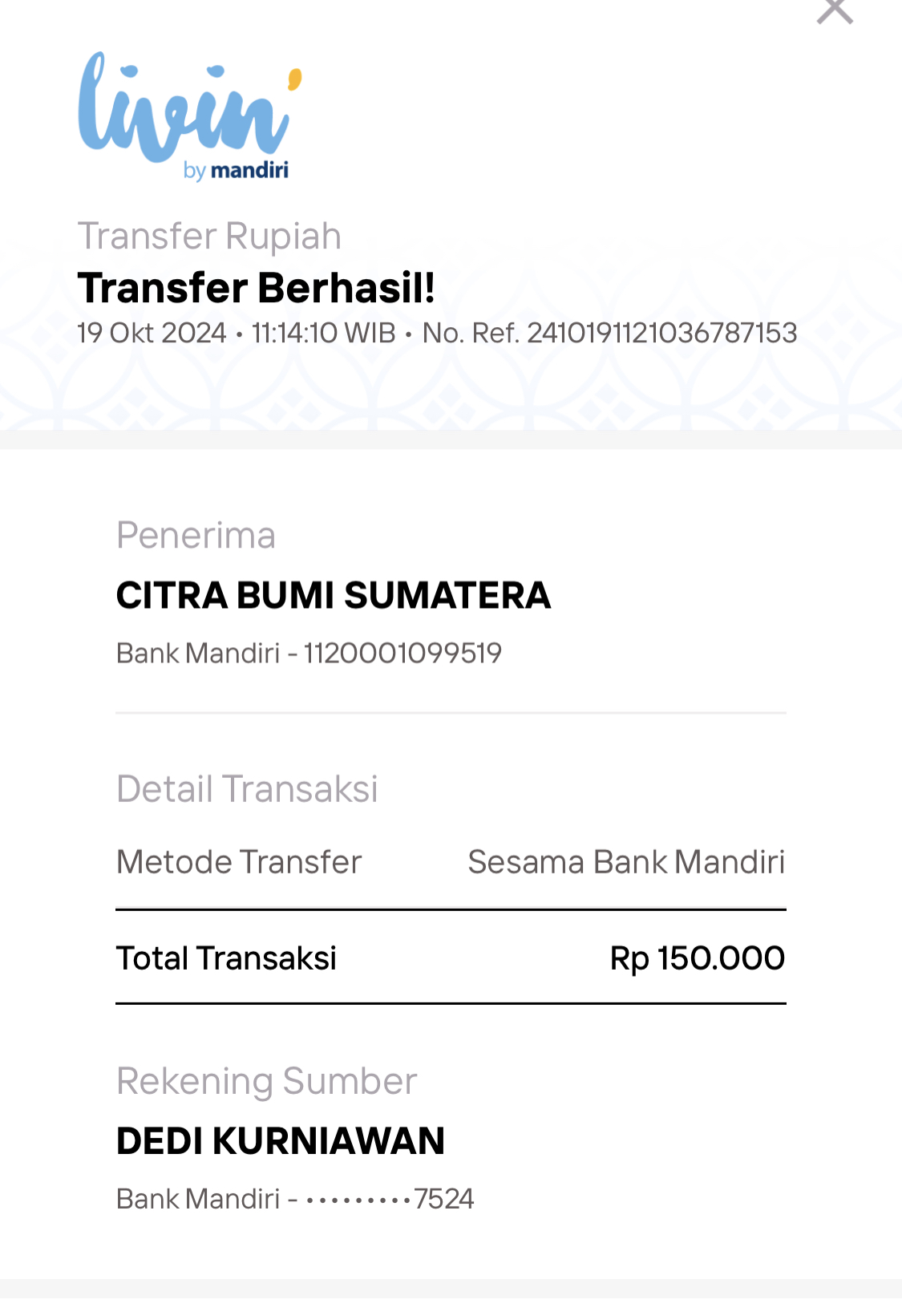The height and width of the screenshot is (1316, 902).
Task: Tap the Total Transaksi label
Action: [x=226, y=958]
